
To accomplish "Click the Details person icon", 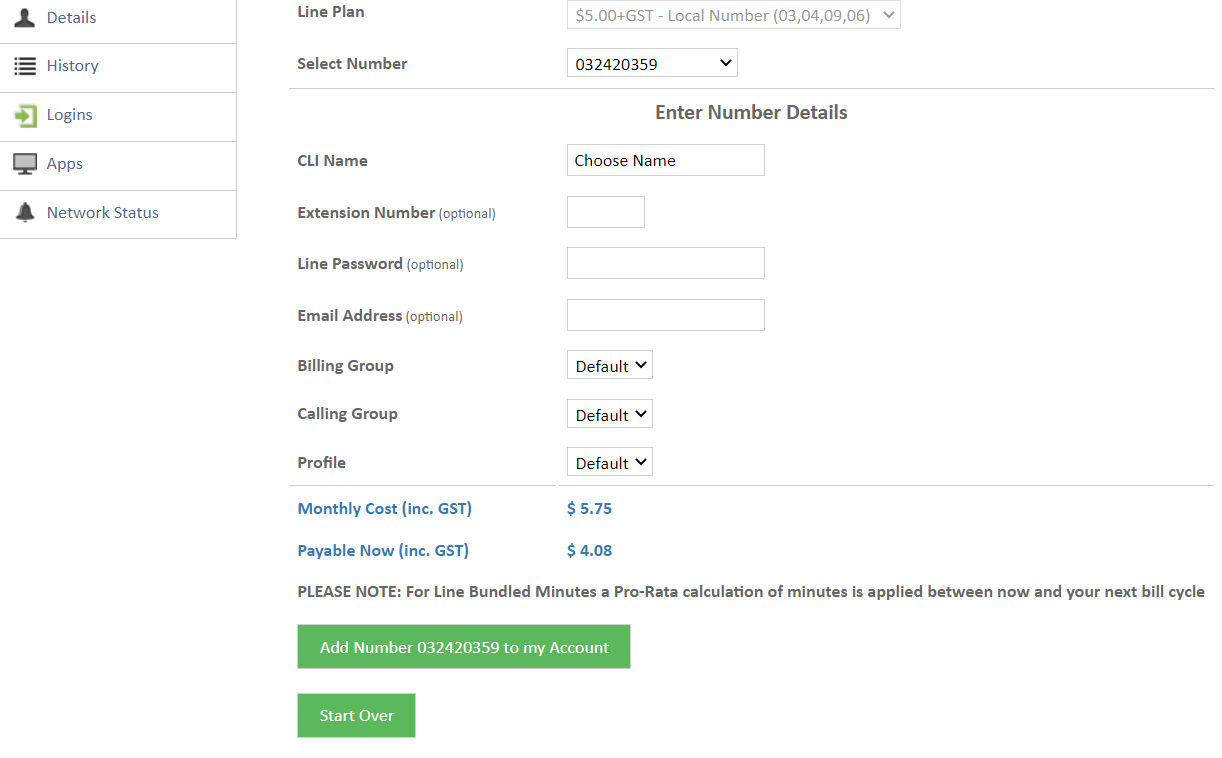I will [25, 17].
